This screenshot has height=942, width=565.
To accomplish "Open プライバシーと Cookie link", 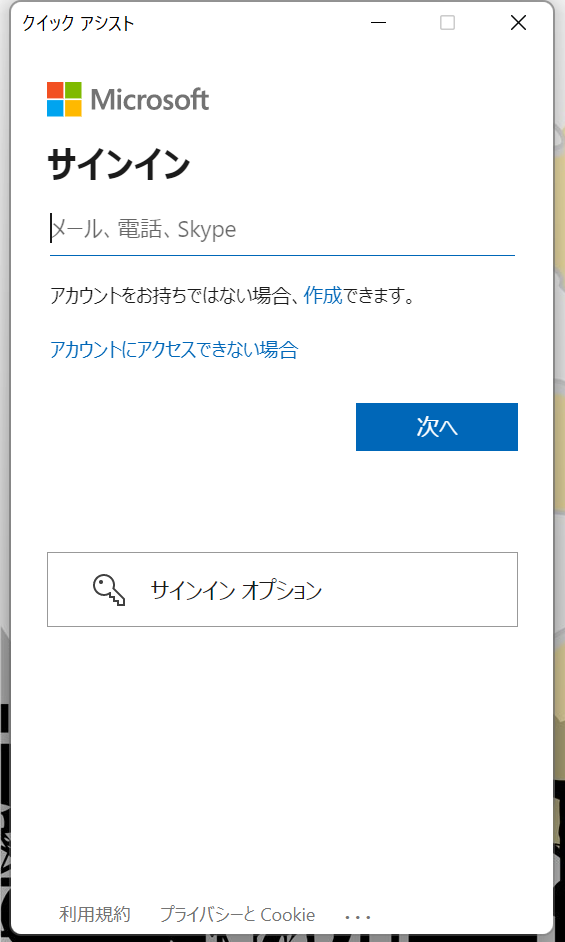I will (237, 914).
